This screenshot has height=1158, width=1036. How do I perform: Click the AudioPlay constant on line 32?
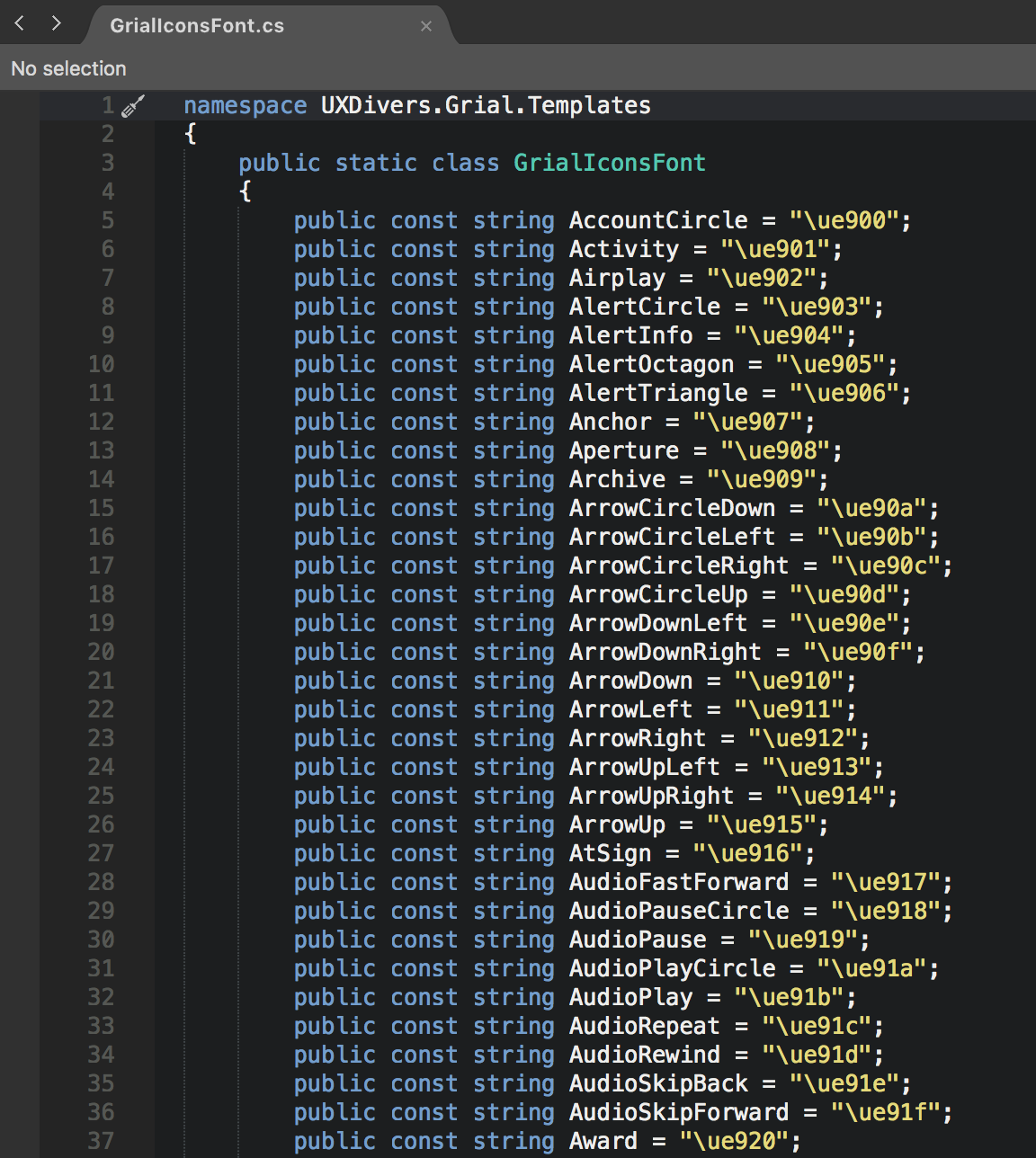click(631, 997)
